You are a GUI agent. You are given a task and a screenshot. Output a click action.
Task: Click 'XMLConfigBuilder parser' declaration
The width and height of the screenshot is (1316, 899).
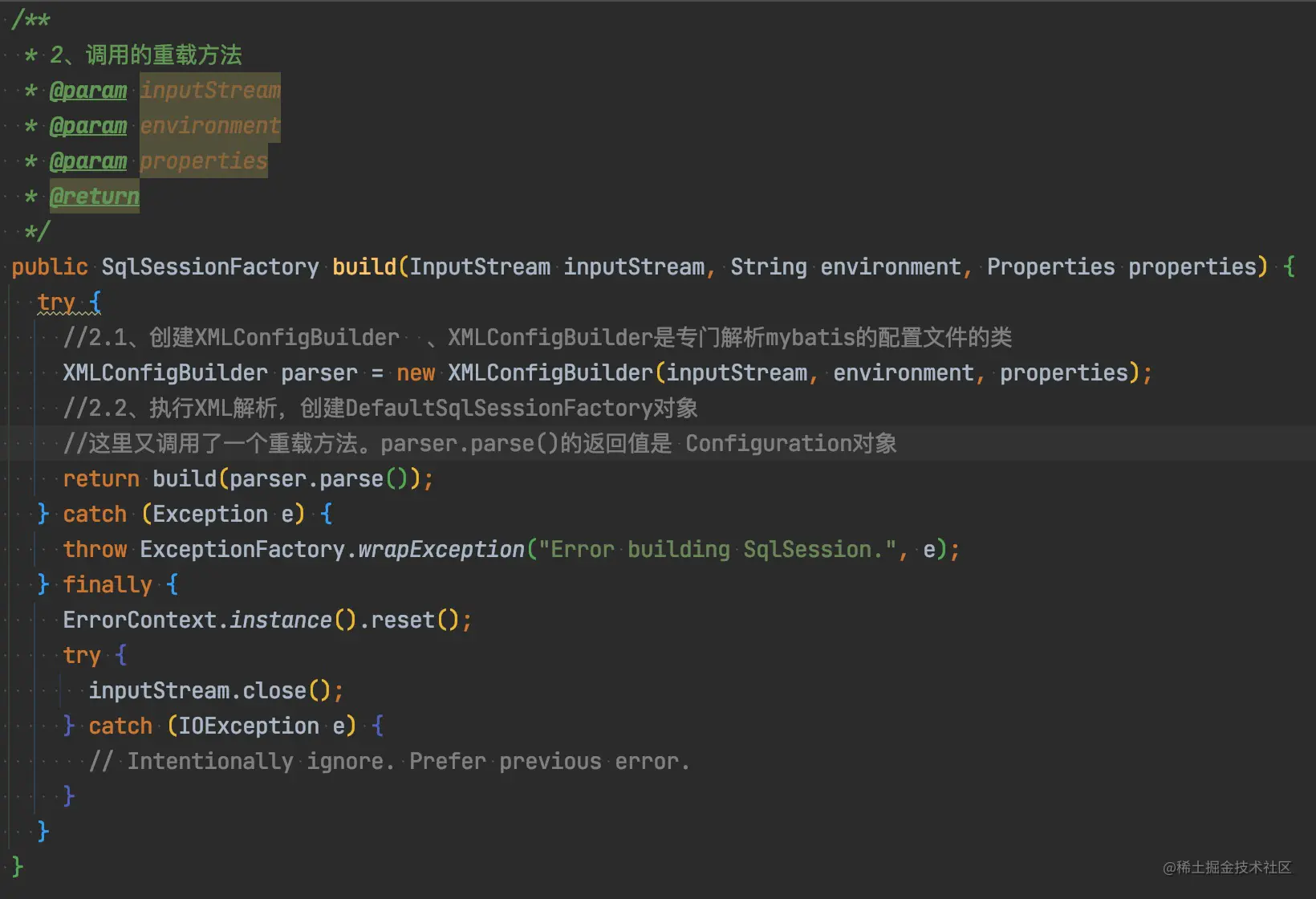210,373
